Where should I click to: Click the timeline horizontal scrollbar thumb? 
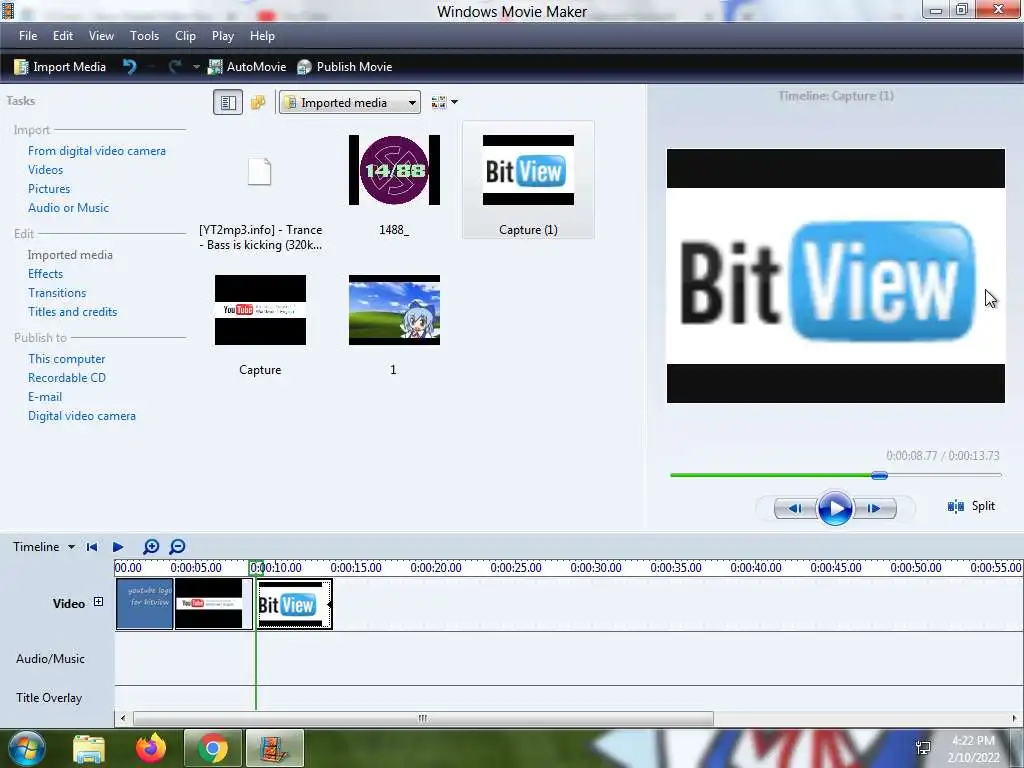tap(423, 718)
